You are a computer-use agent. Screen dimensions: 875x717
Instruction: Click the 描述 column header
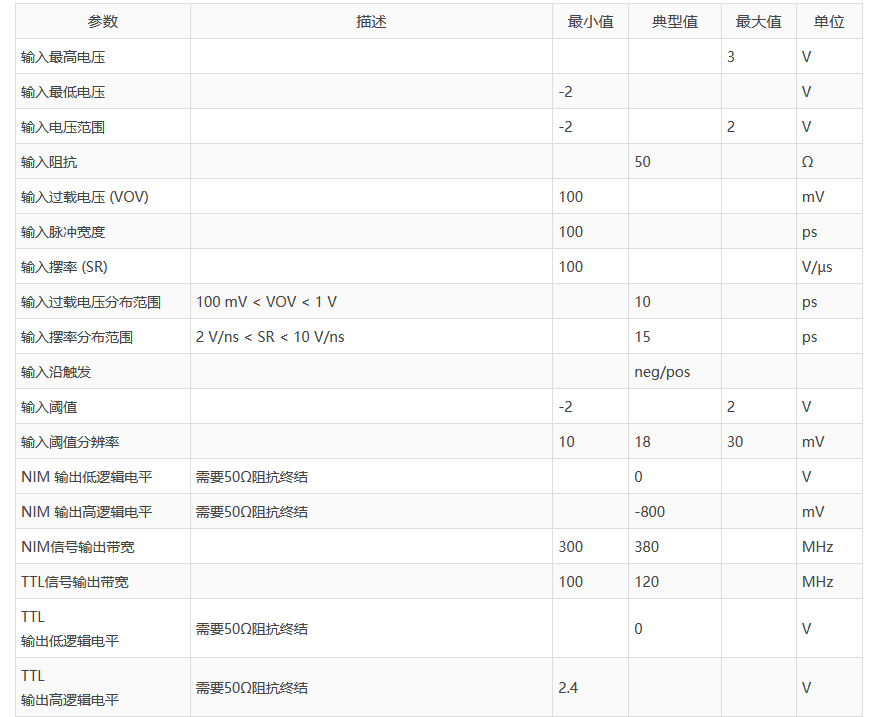point(371,22)
